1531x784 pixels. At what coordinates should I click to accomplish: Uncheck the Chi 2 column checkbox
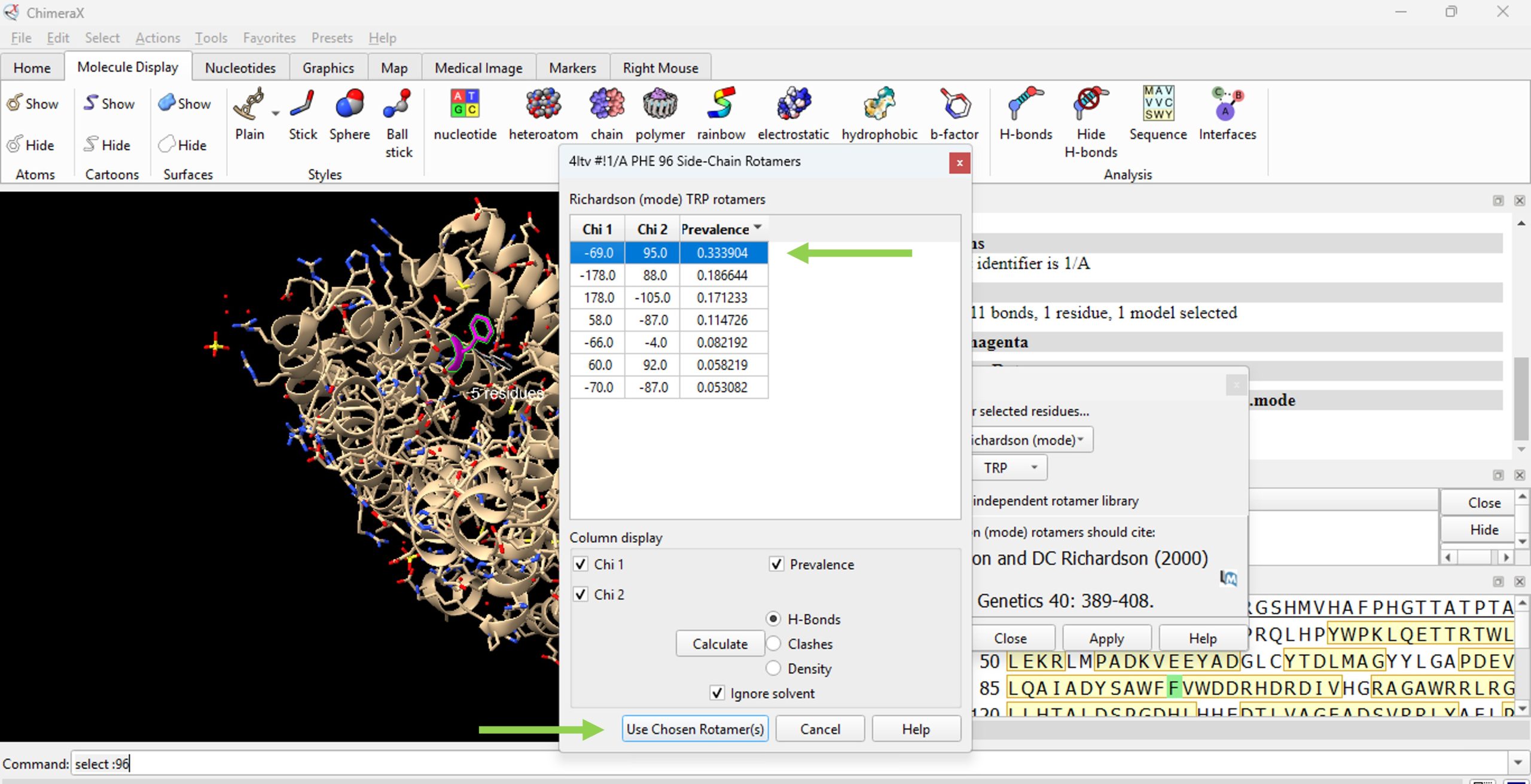[x=581, y=594]
